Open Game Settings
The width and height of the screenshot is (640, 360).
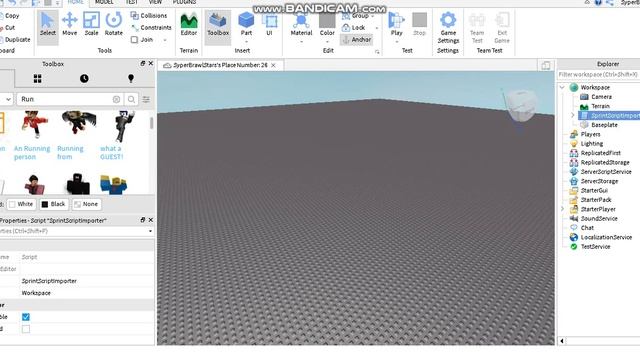pyautogui.click(x=448, y=28)
